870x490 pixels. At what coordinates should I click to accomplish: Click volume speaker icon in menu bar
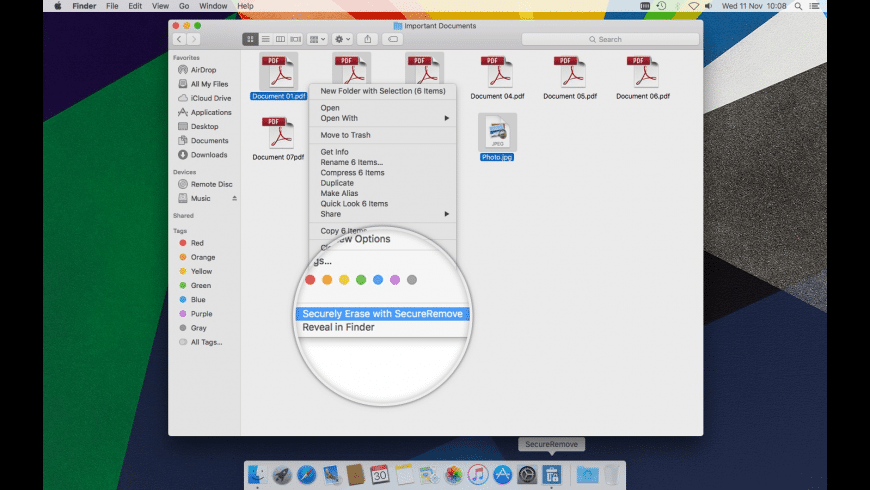click(709, 6)
